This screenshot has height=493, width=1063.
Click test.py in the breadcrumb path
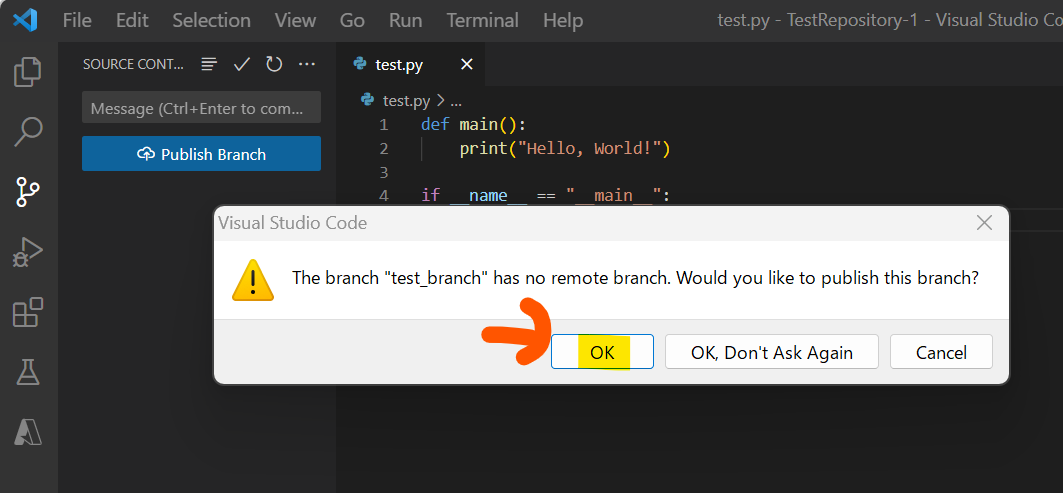(407, 101)
